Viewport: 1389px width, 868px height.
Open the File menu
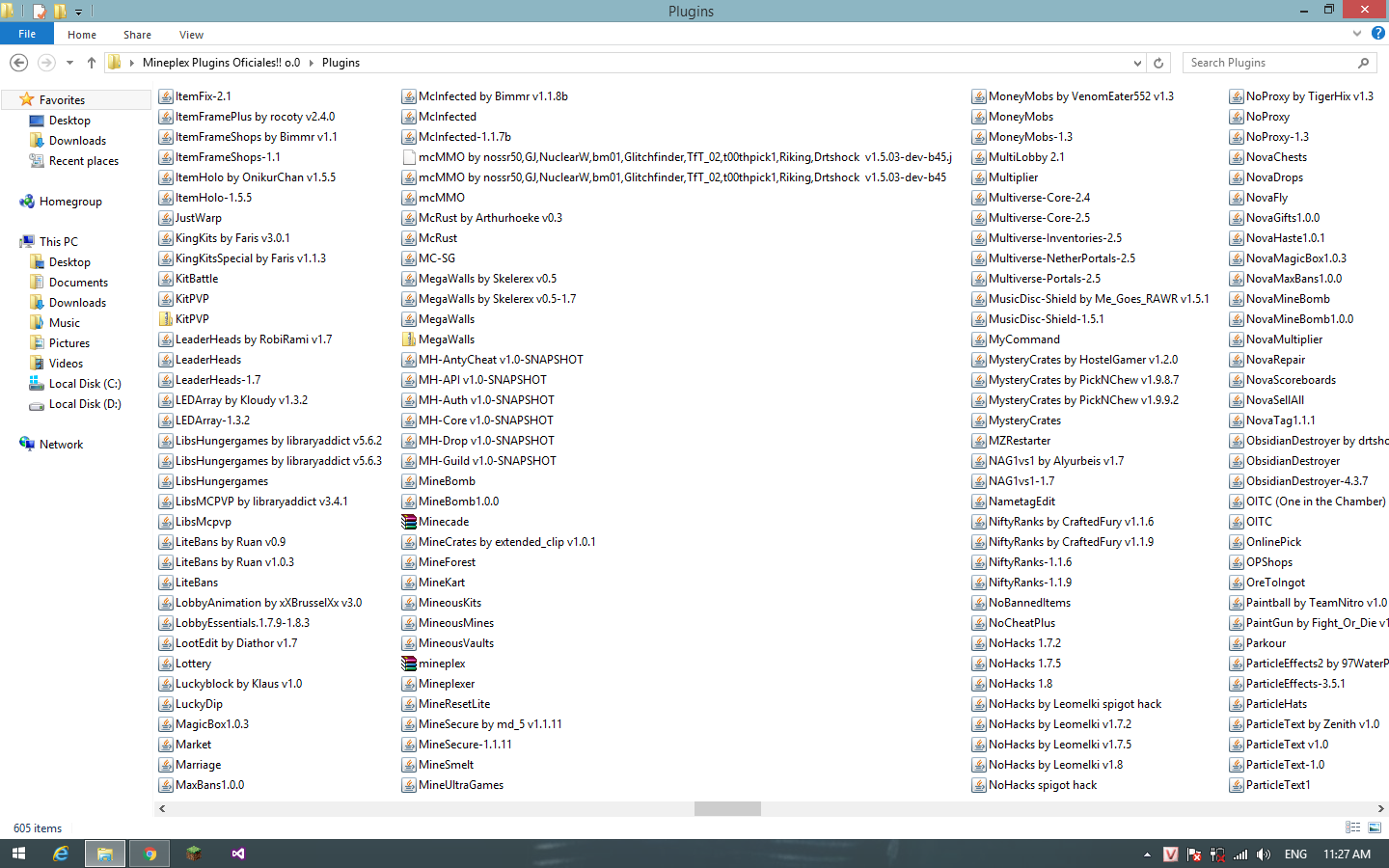pos(27,34)
